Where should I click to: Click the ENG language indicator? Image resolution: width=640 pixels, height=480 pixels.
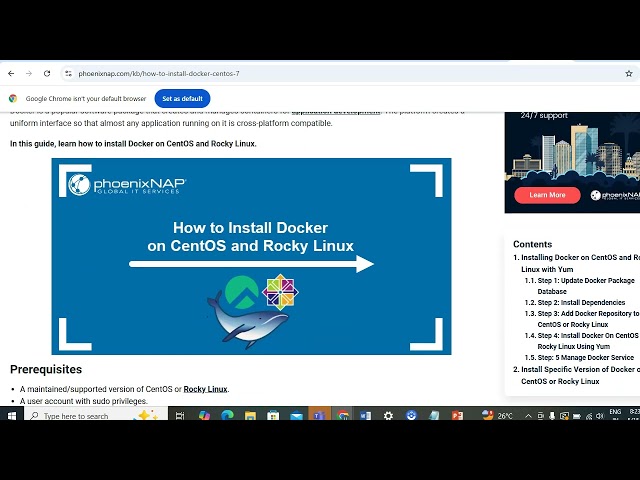point(615,413)
